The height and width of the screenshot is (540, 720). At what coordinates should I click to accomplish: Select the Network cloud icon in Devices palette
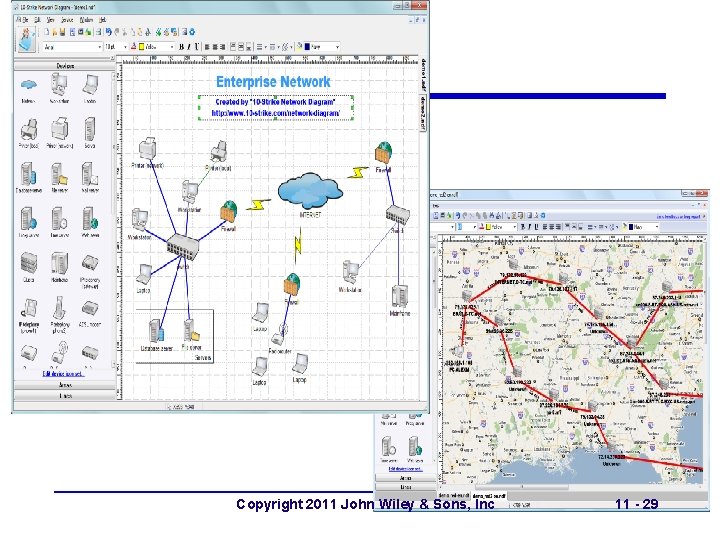coord(28,85)
